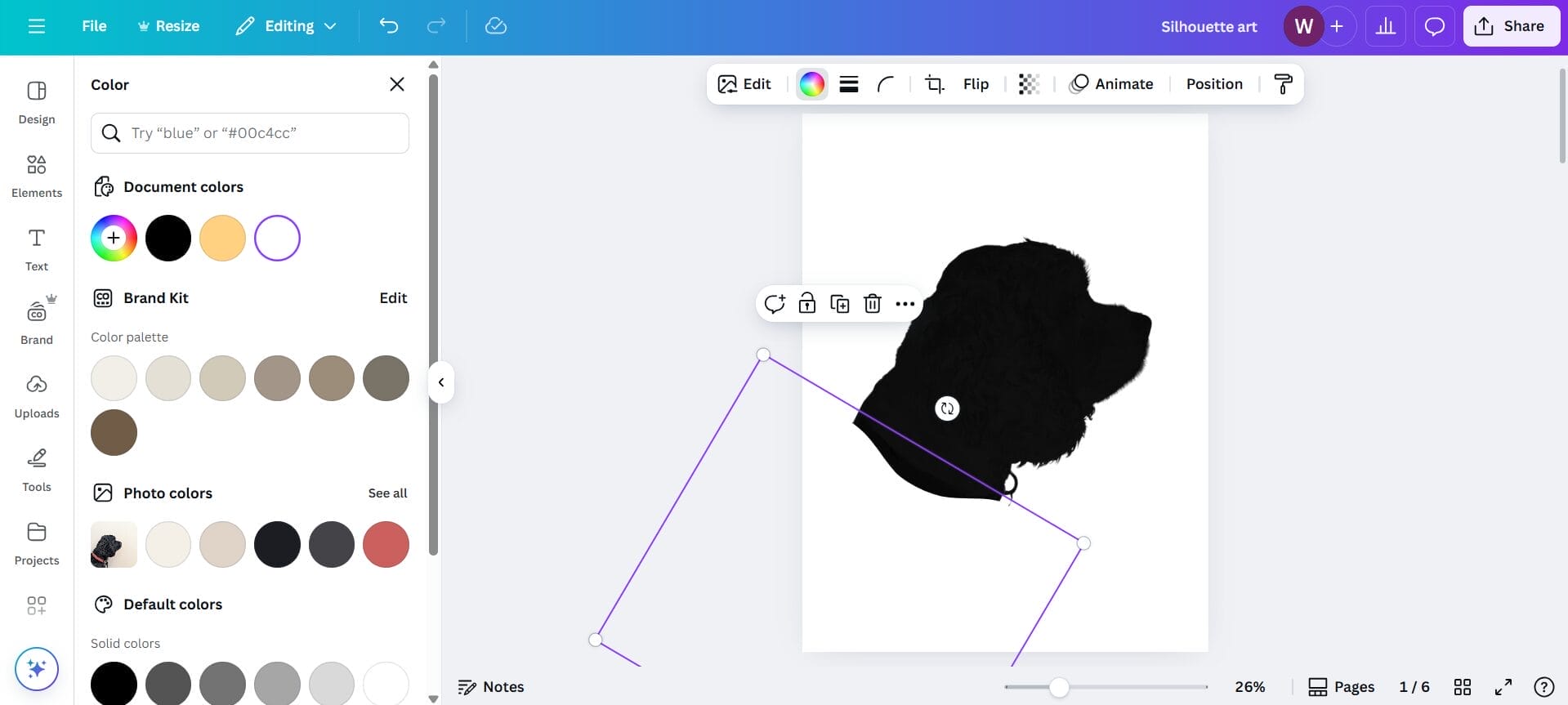
Task: Open the W profile avatar
Action: [x=1303, y=26]
